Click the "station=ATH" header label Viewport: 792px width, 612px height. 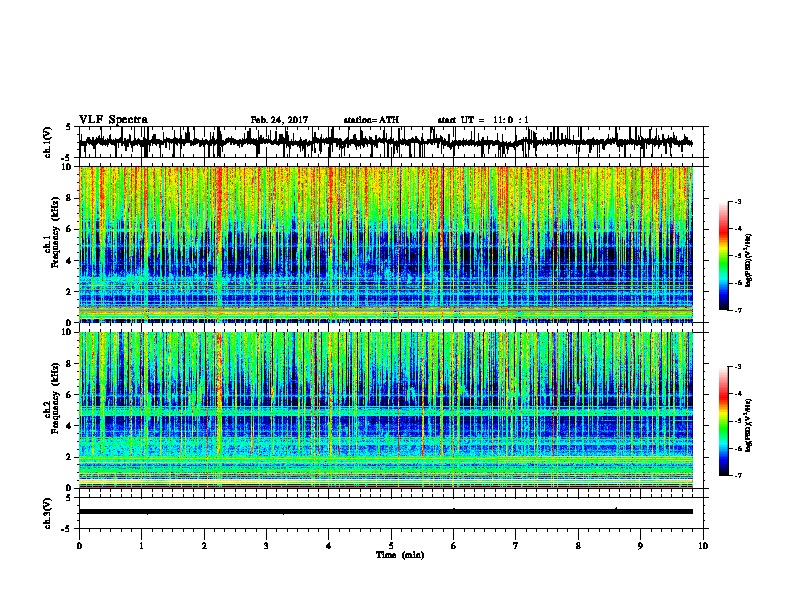point(371,120)
